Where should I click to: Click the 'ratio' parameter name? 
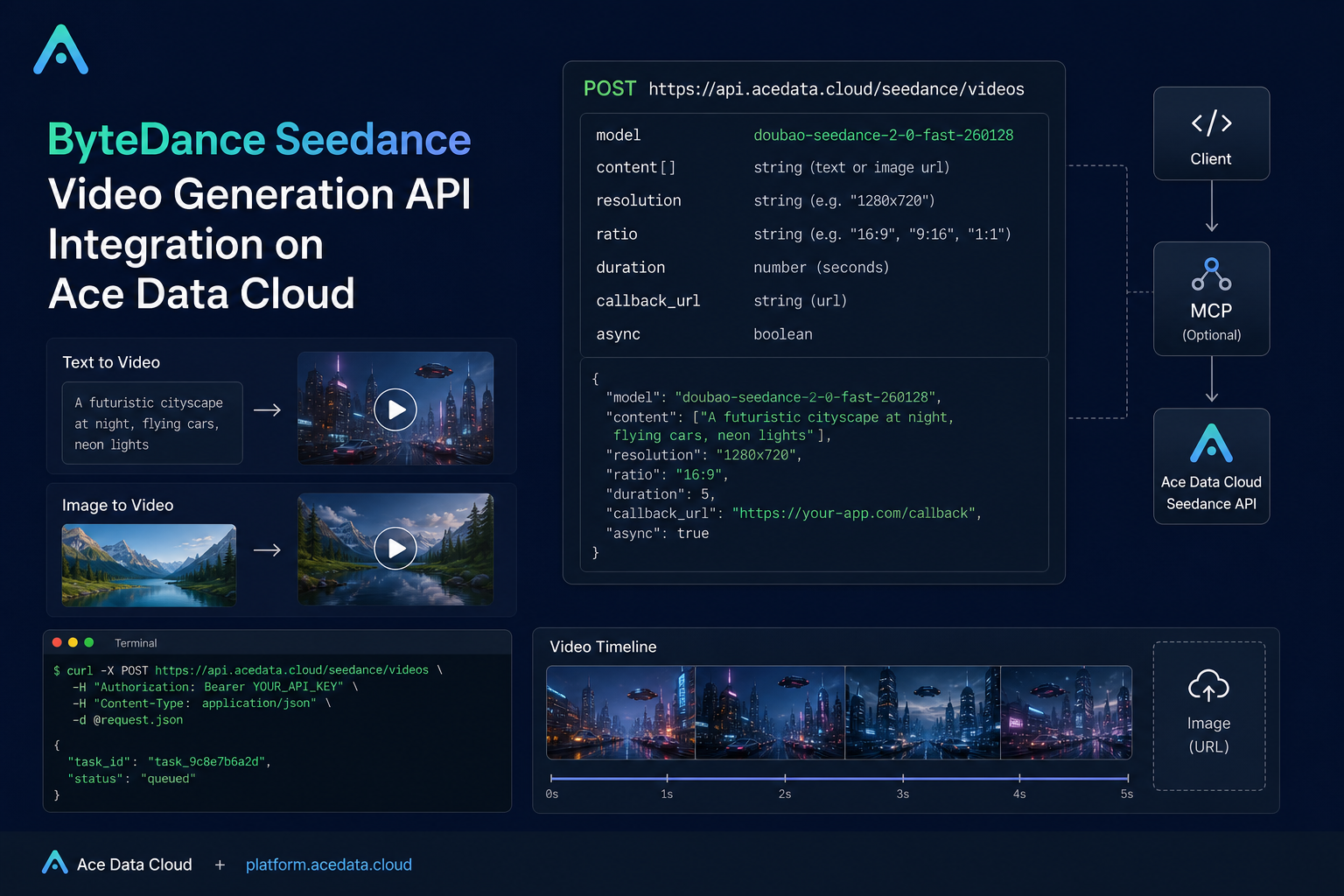(x=617, y=234)
